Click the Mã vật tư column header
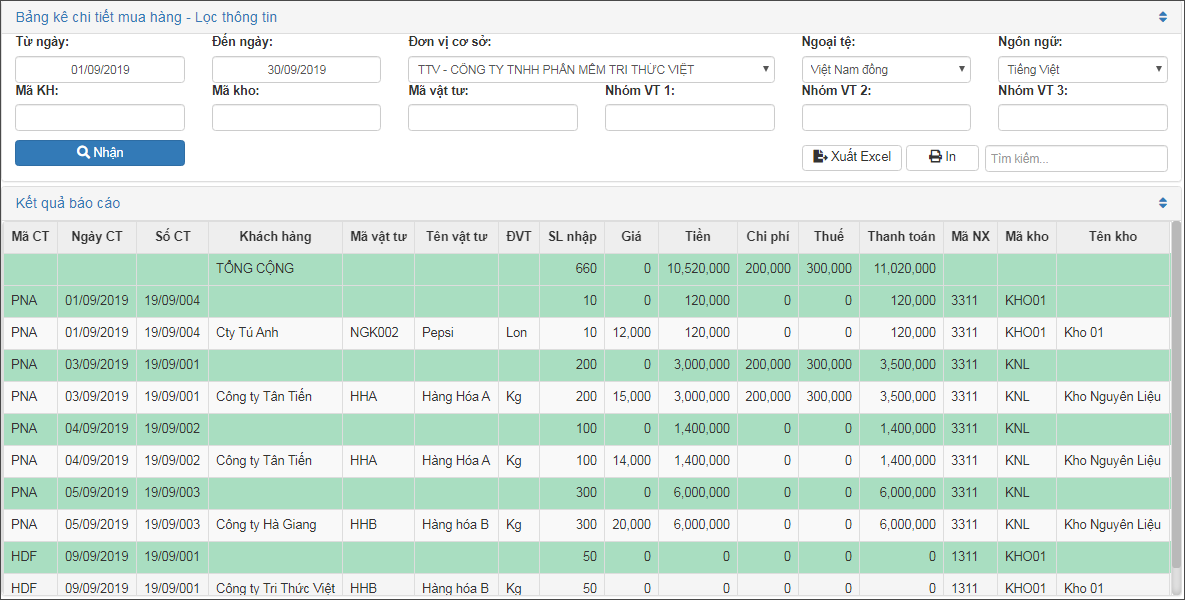The image size is (1185, 600). (378, 237)
